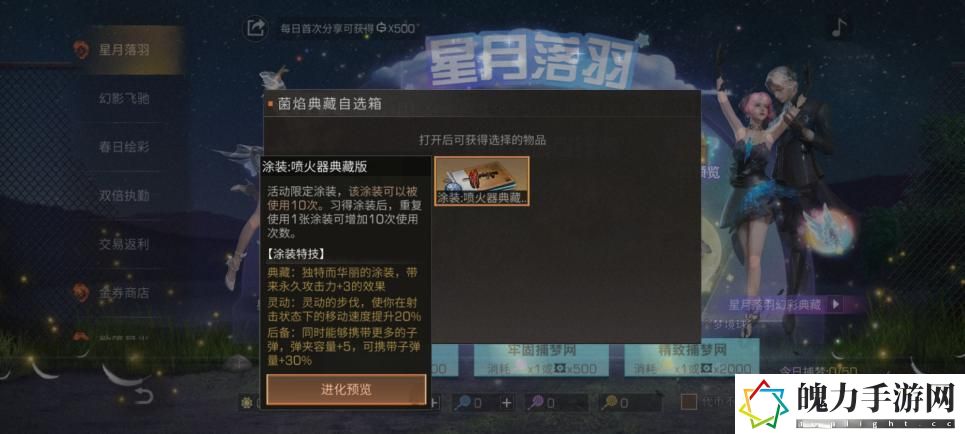Click the 星月落羽 tab flame icon
Screen dimensions: 965x434
[81, 50]
